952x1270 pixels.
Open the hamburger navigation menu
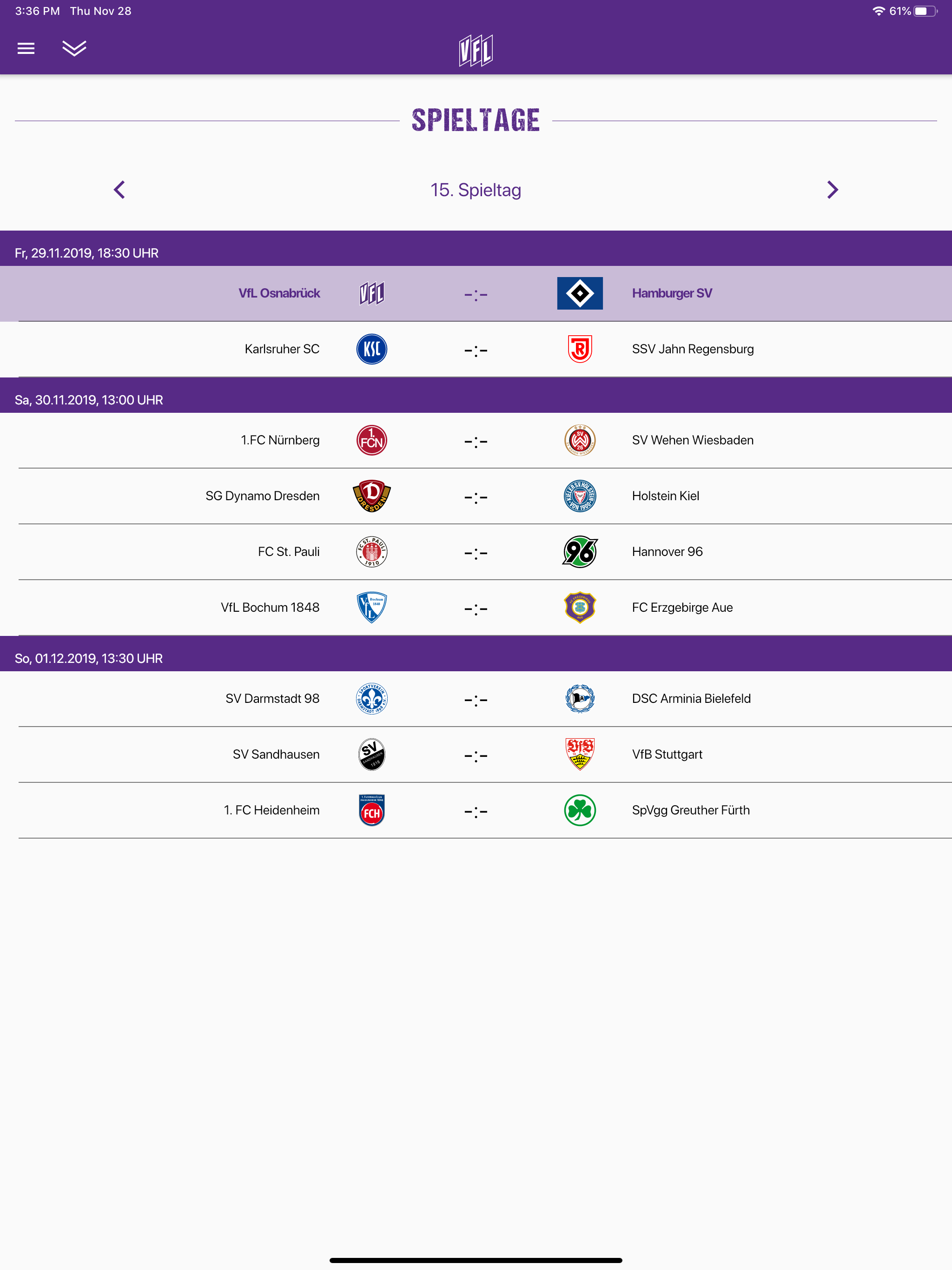click(25, 49)
